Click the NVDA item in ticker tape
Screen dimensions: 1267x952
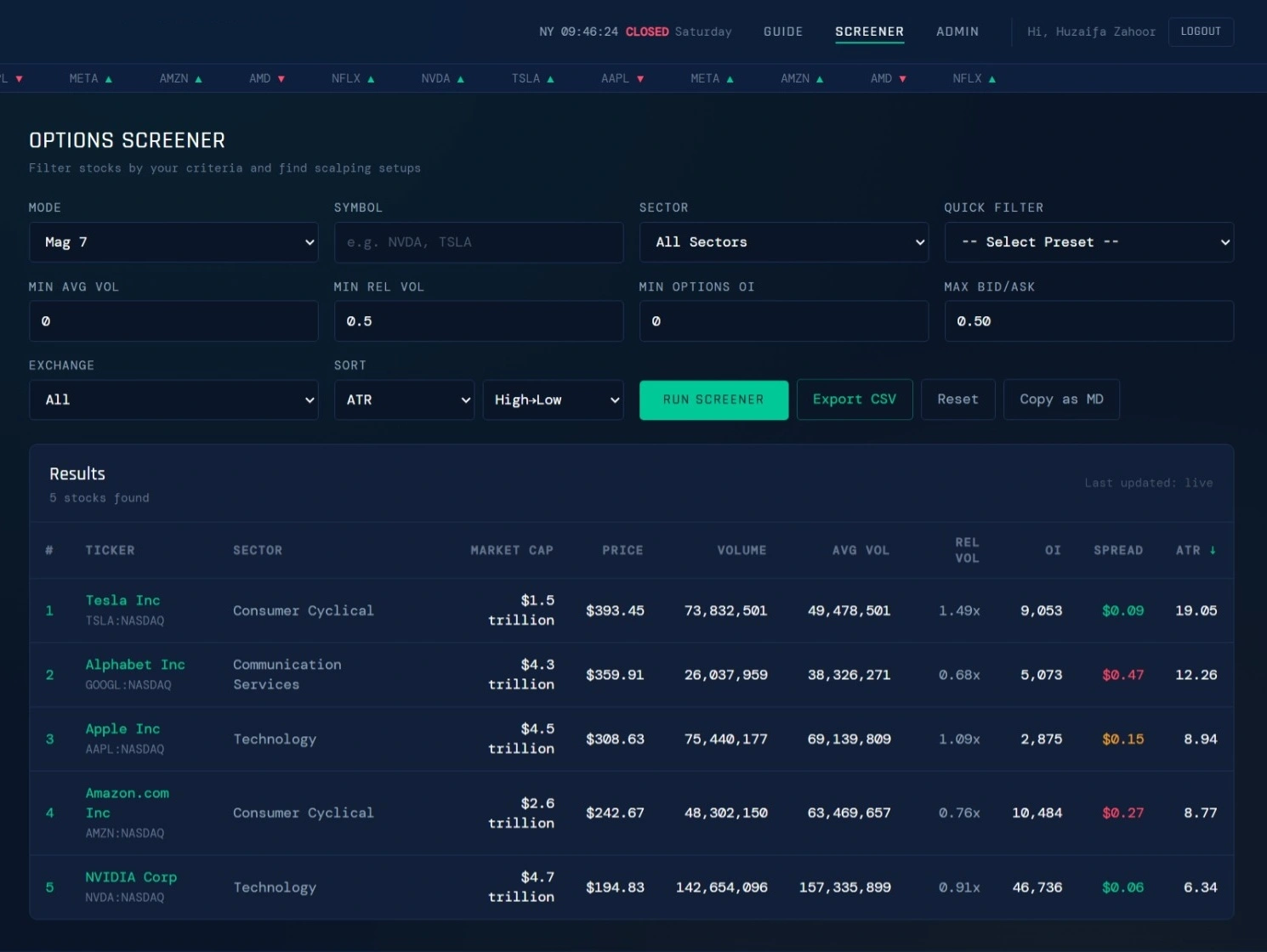point(442,78)
